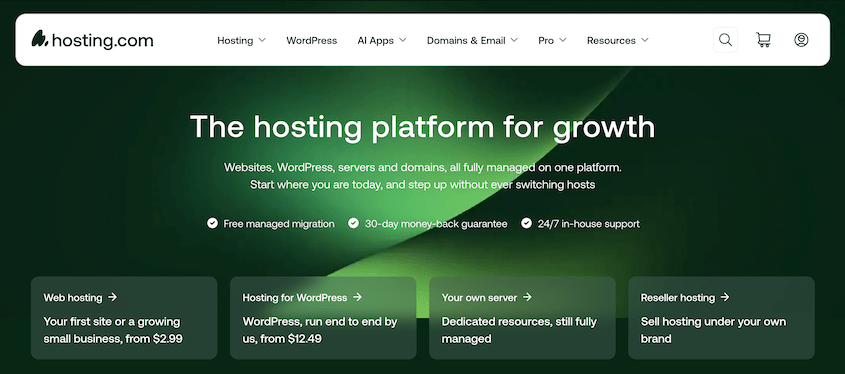Open the Your own server card title
Screen dimensions: 845x374
click(x=479, y=297)
